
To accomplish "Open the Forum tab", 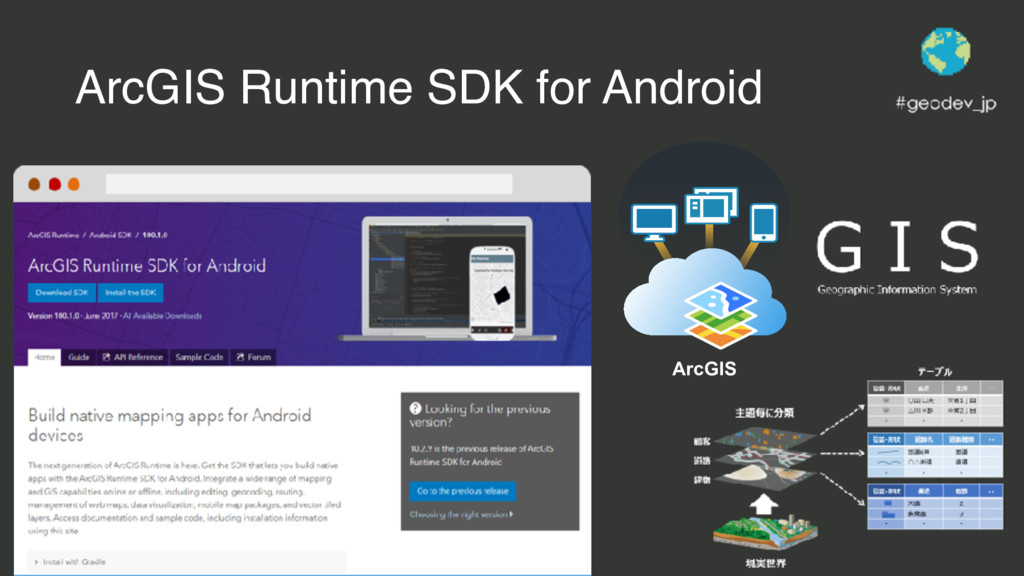I will point(253,357).
